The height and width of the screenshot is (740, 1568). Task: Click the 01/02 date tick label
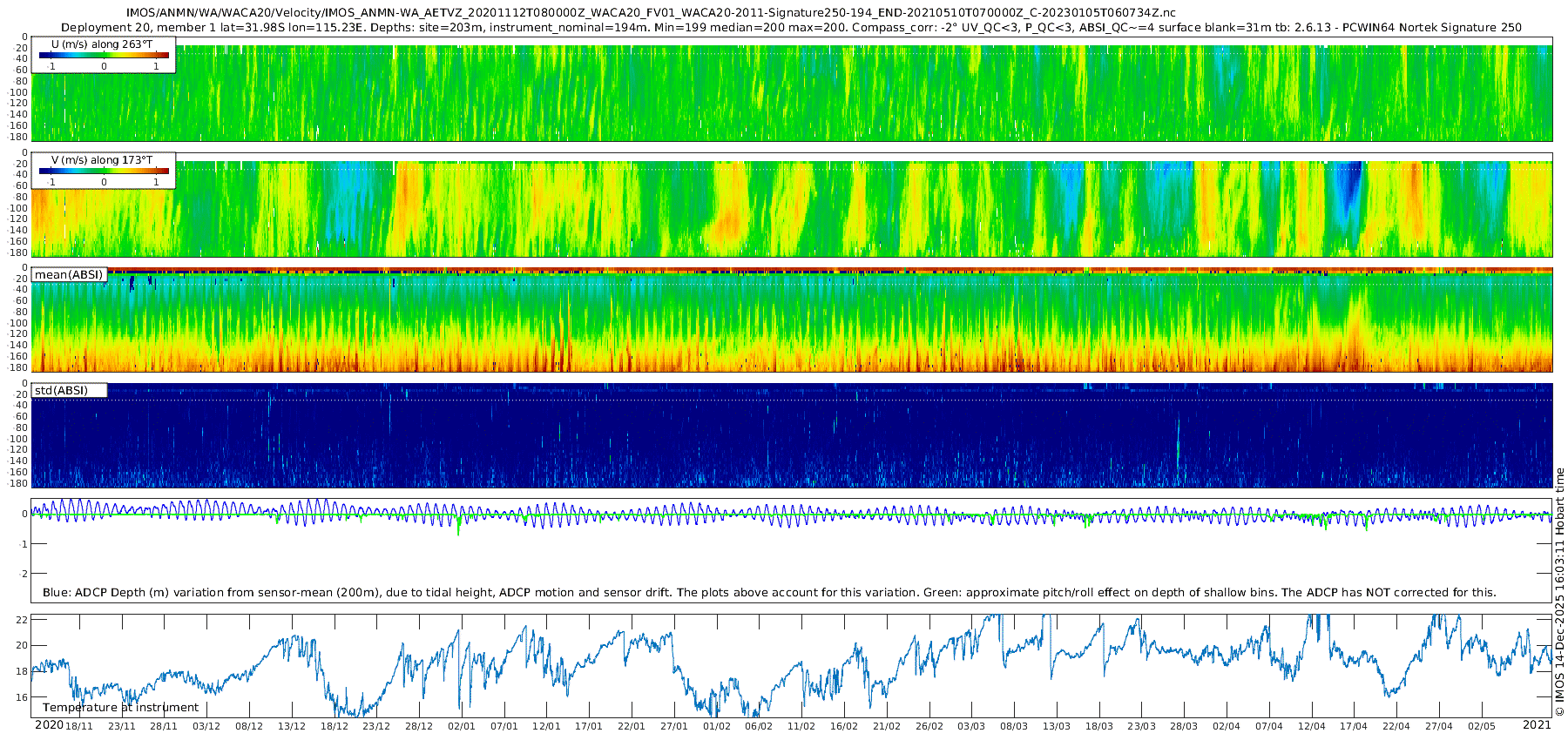[x=716, y=726]
